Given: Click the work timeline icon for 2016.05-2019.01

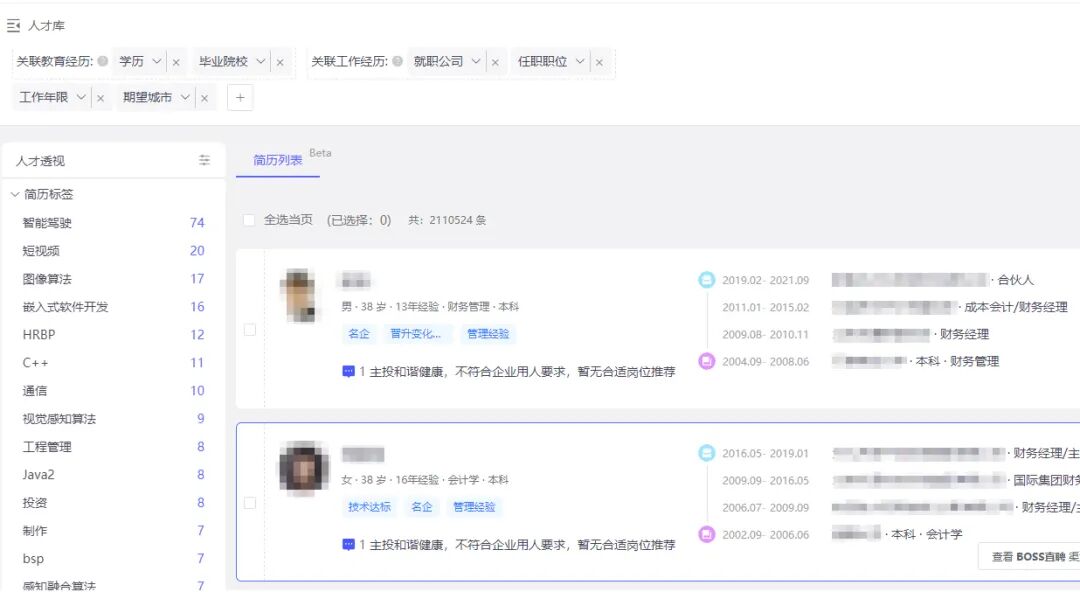Looking at the screenshot, I should point(707,453).
